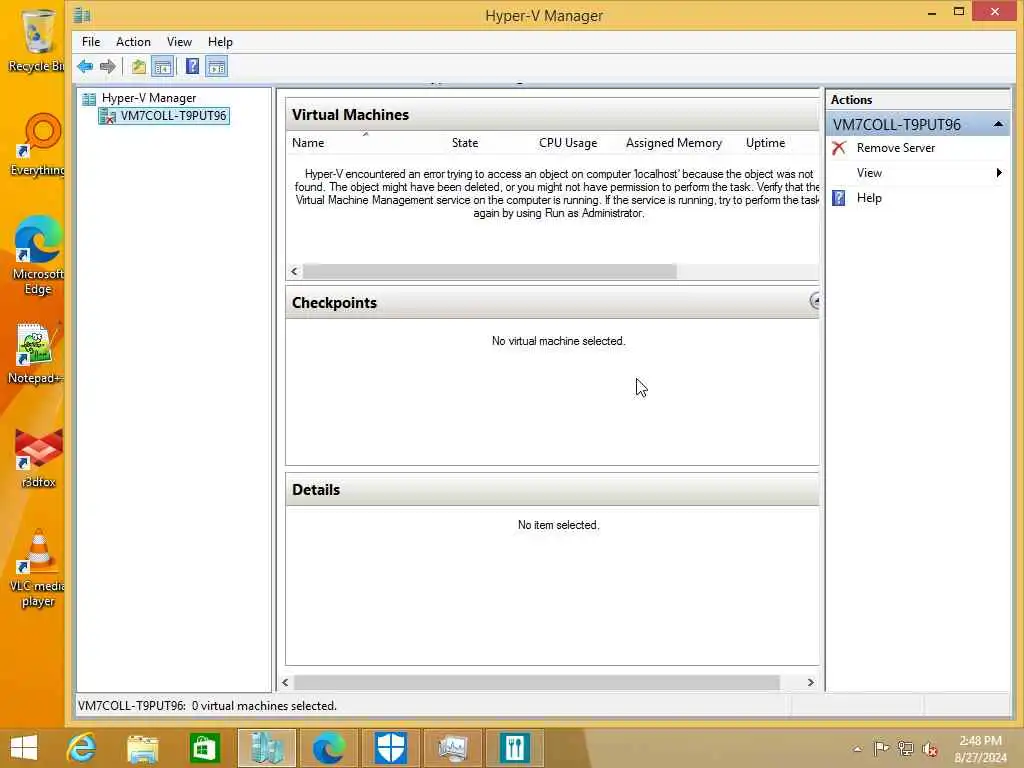Click the right arrow of bottom scrollbar

[x=810, y=682]
